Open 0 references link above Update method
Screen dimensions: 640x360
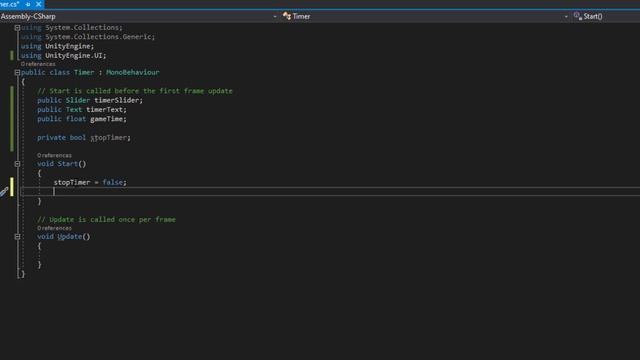(54, 228)
